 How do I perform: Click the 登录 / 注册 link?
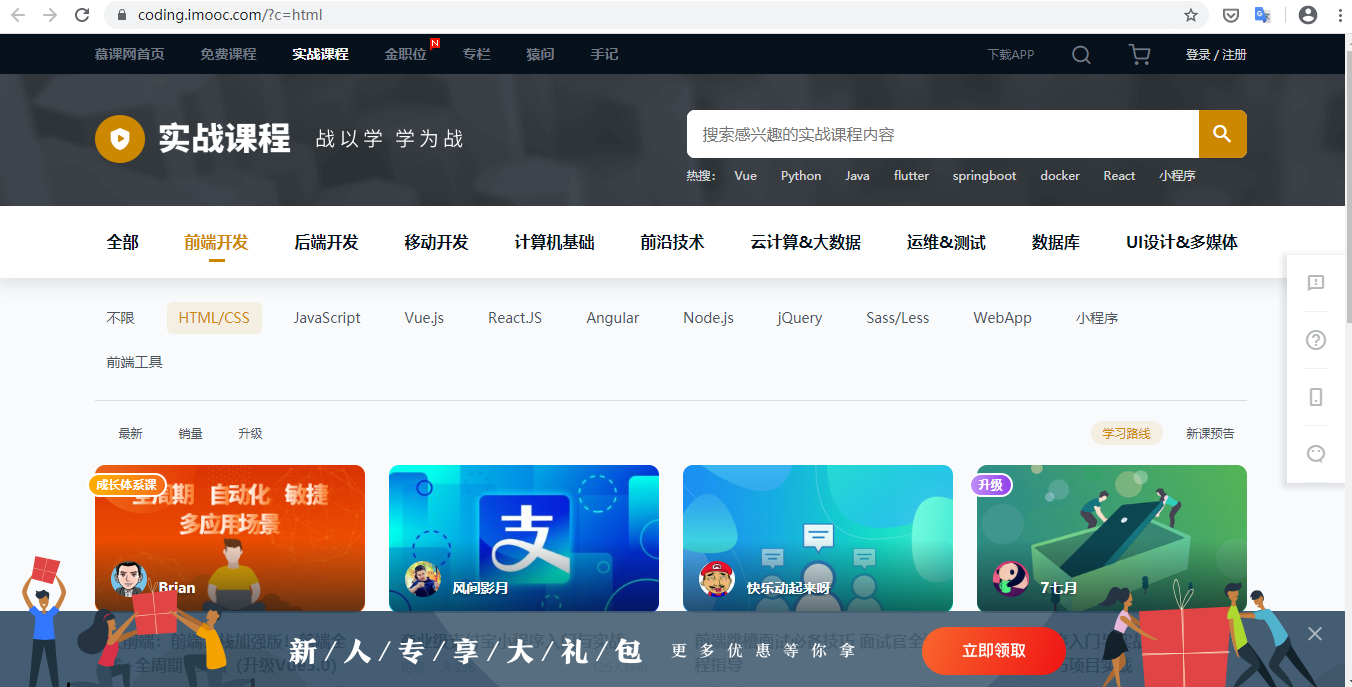click(1216, 55)
